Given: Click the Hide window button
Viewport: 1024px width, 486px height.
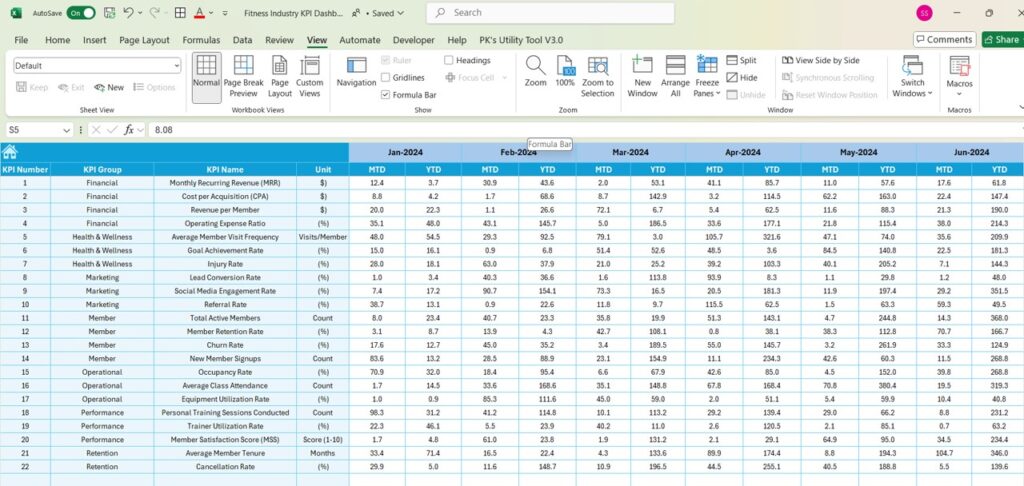Looking at the screenshot, I should pos(742,78).
